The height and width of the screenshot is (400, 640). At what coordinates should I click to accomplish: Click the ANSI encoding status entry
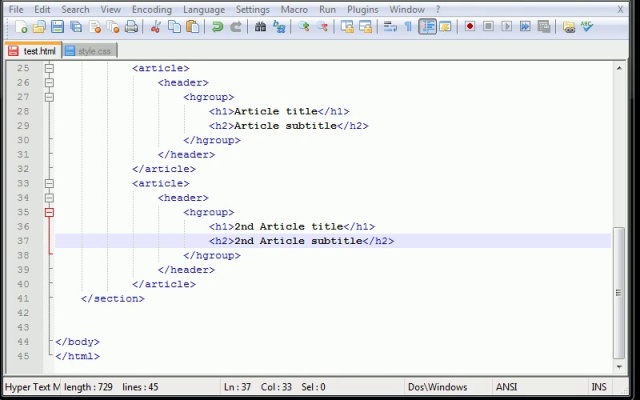pyautogui.click(x=506, y=387)
